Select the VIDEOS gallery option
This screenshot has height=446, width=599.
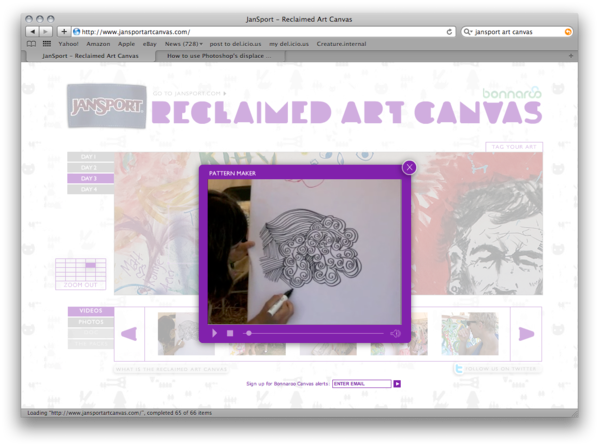point(91,311)
